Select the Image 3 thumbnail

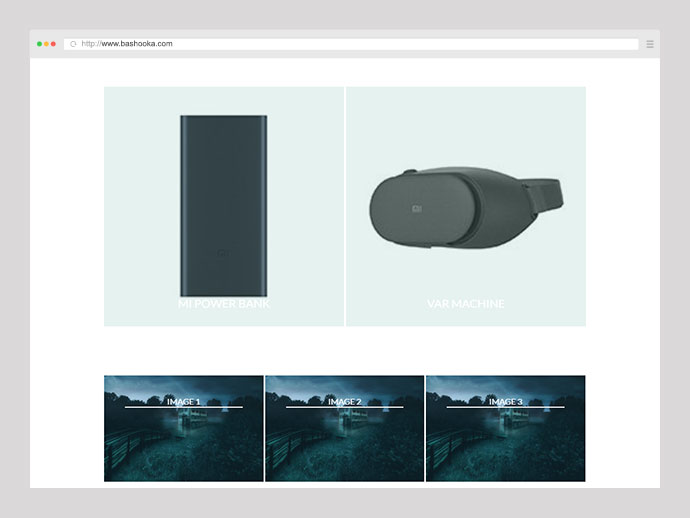(x=506, y=428)
